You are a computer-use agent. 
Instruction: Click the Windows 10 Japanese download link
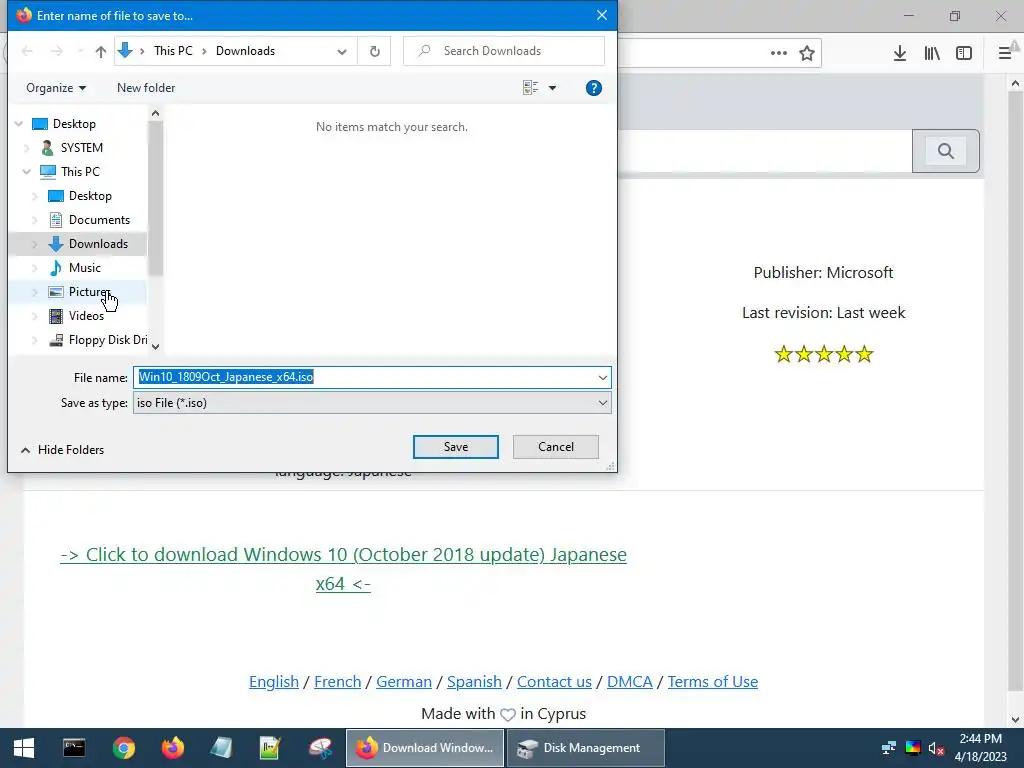(x=344, y=569)
